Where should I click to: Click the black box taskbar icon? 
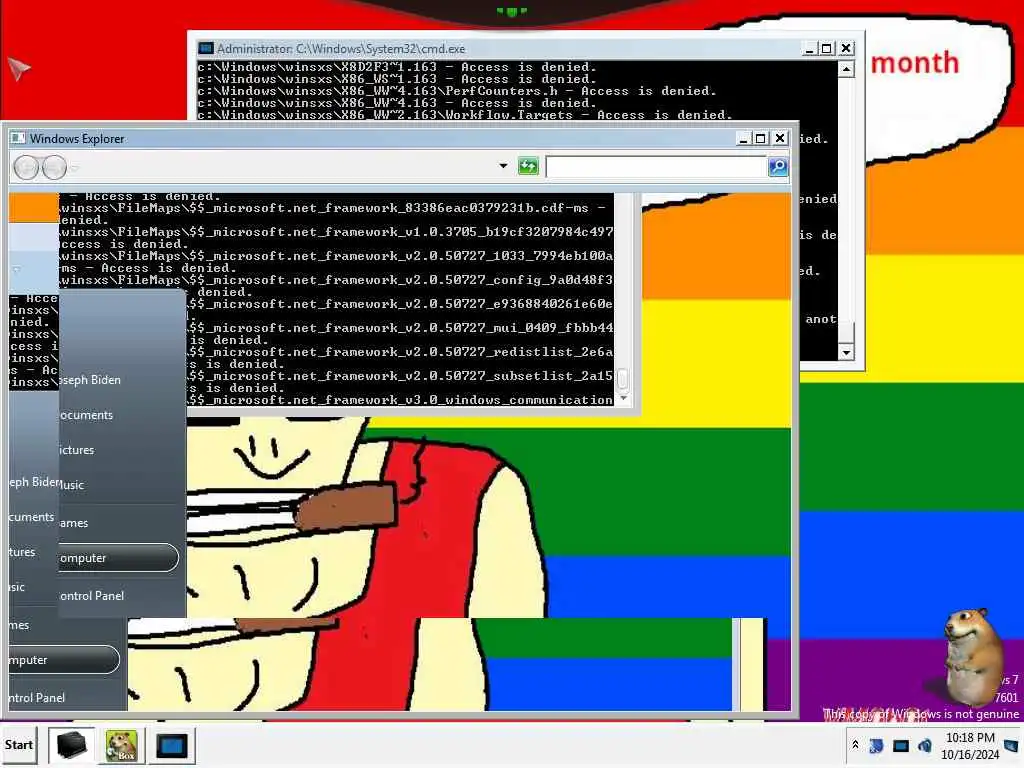click(72, 745)
